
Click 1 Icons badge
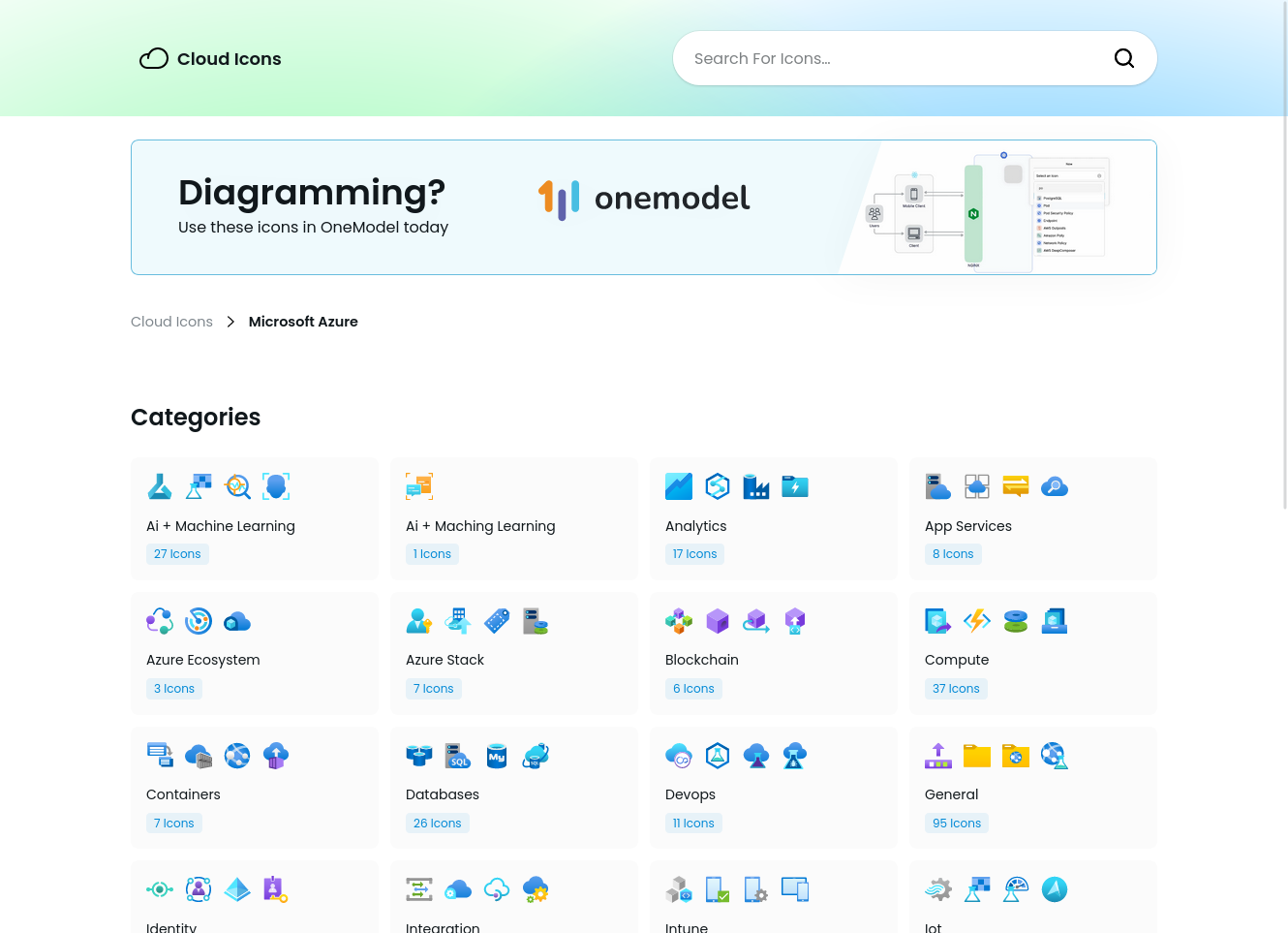[x=432, y=554]
